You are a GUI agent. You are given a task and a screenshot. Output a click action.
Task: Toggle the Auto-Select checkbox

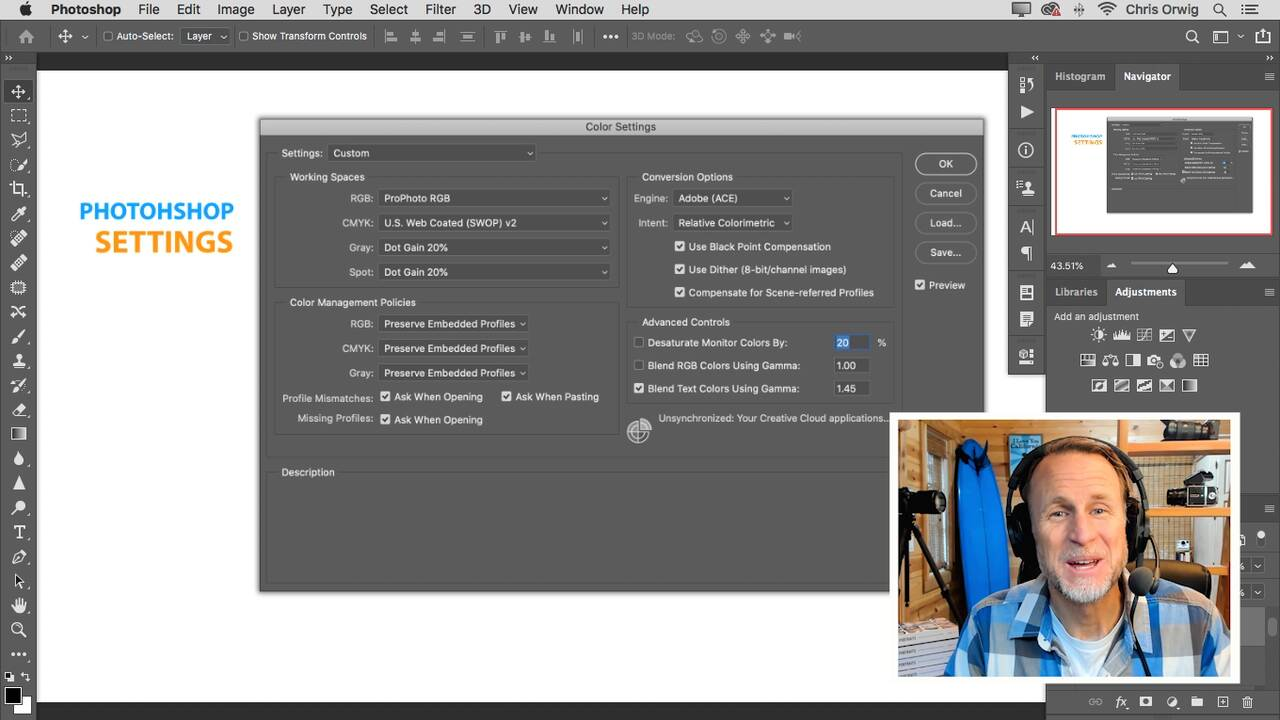pyautogui.click(x=109, y=36)
